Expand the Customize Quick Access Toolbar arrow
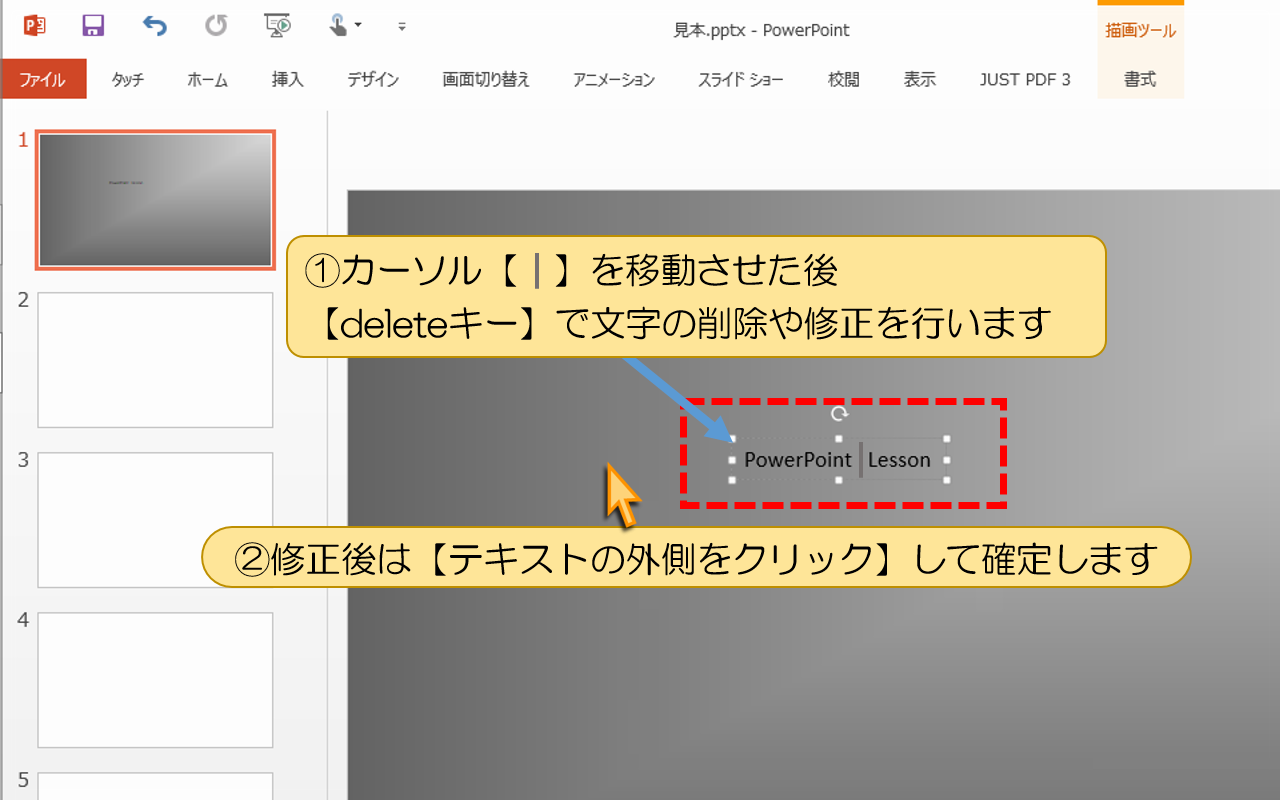This screenshot has height=800, width=1280. [402, 26]
